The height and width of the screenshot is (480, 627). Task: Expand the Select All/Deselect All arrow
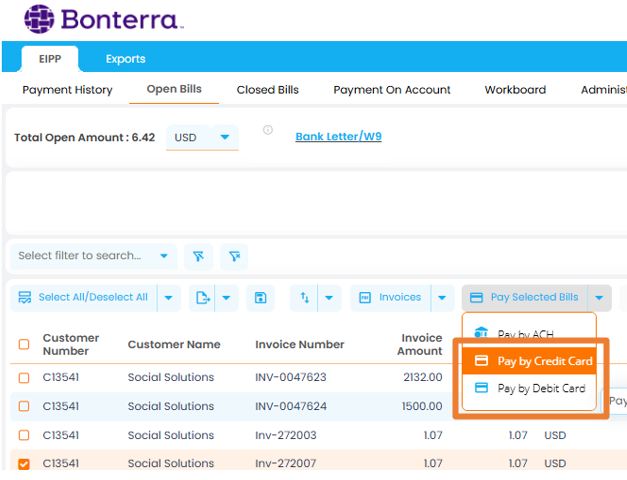point(168,298)
